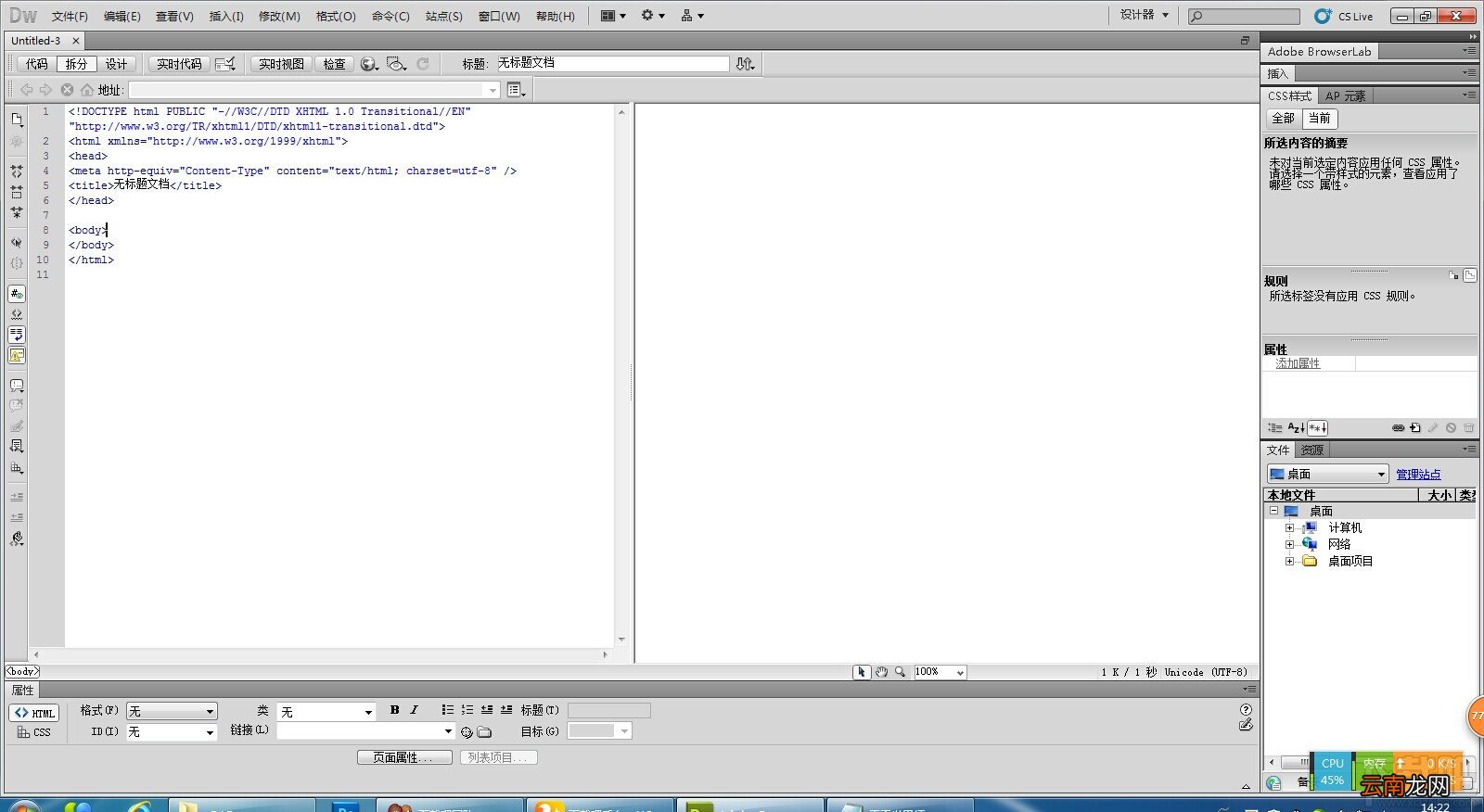
Task: Click the Ordered list icon in Properties
Action: pos(467,710)
